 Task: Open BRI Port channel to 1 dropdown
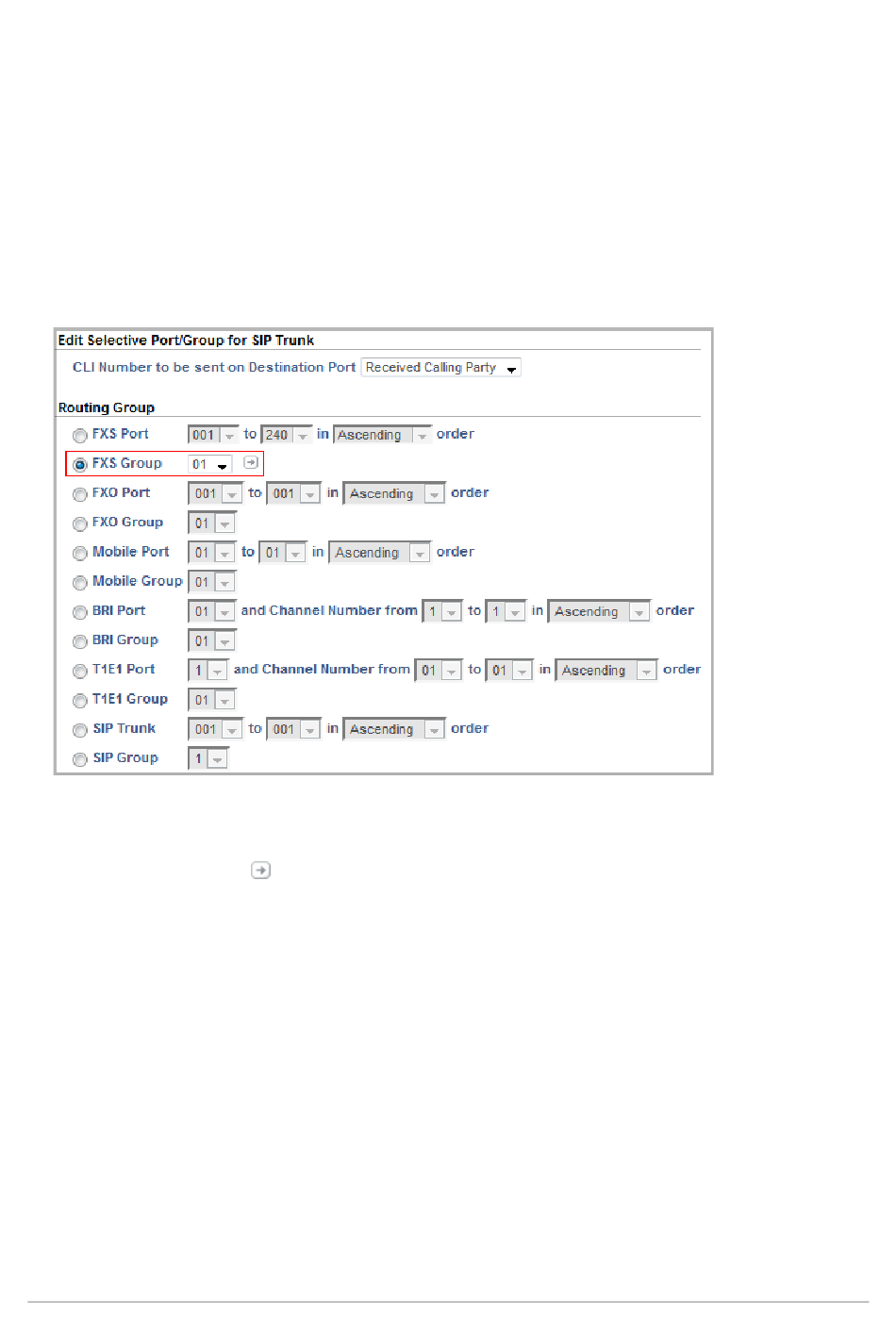click(506, 611)
